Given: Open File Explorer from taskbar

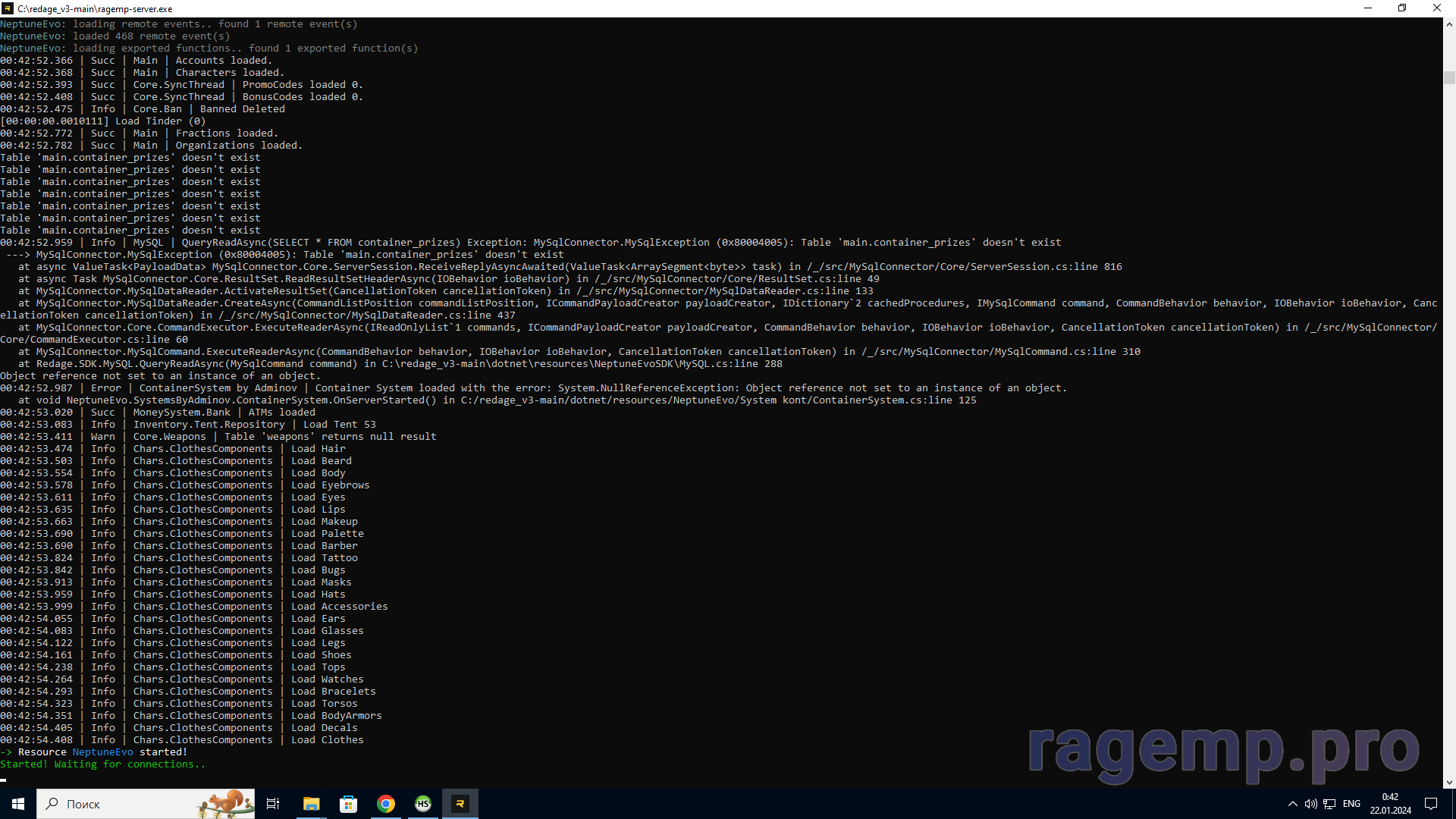Looking at the screenshot, I should tap(311, 804).
